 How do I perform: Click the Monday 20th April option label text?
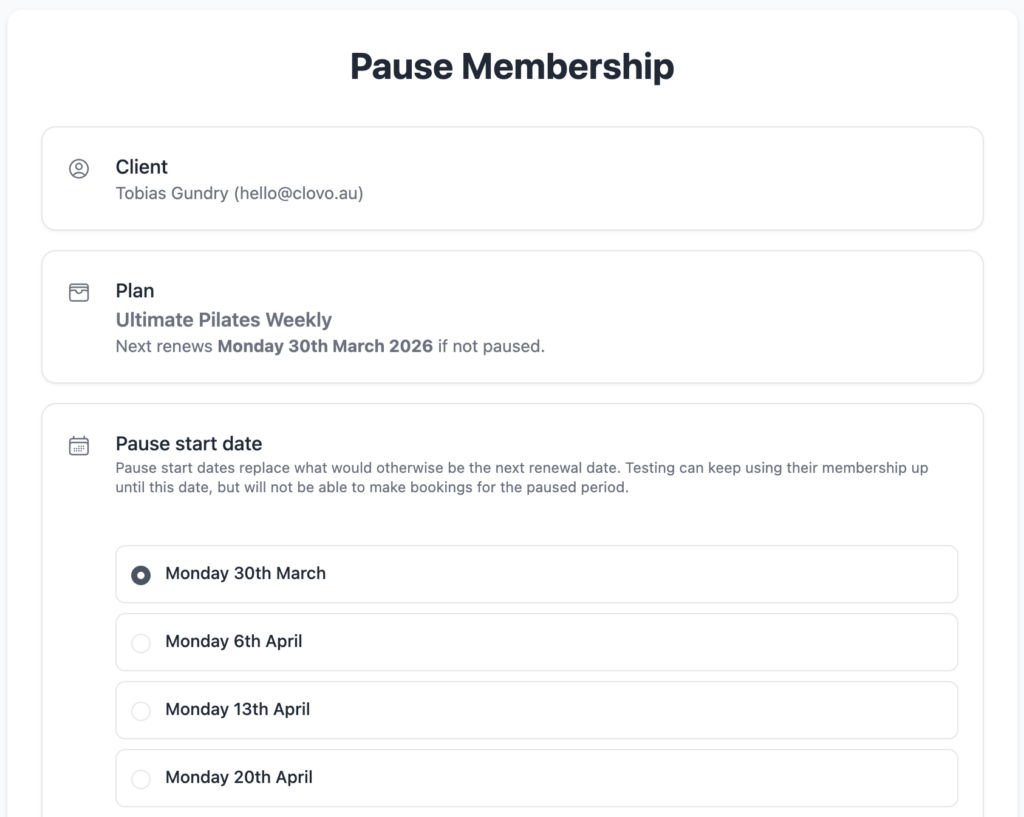238,778
